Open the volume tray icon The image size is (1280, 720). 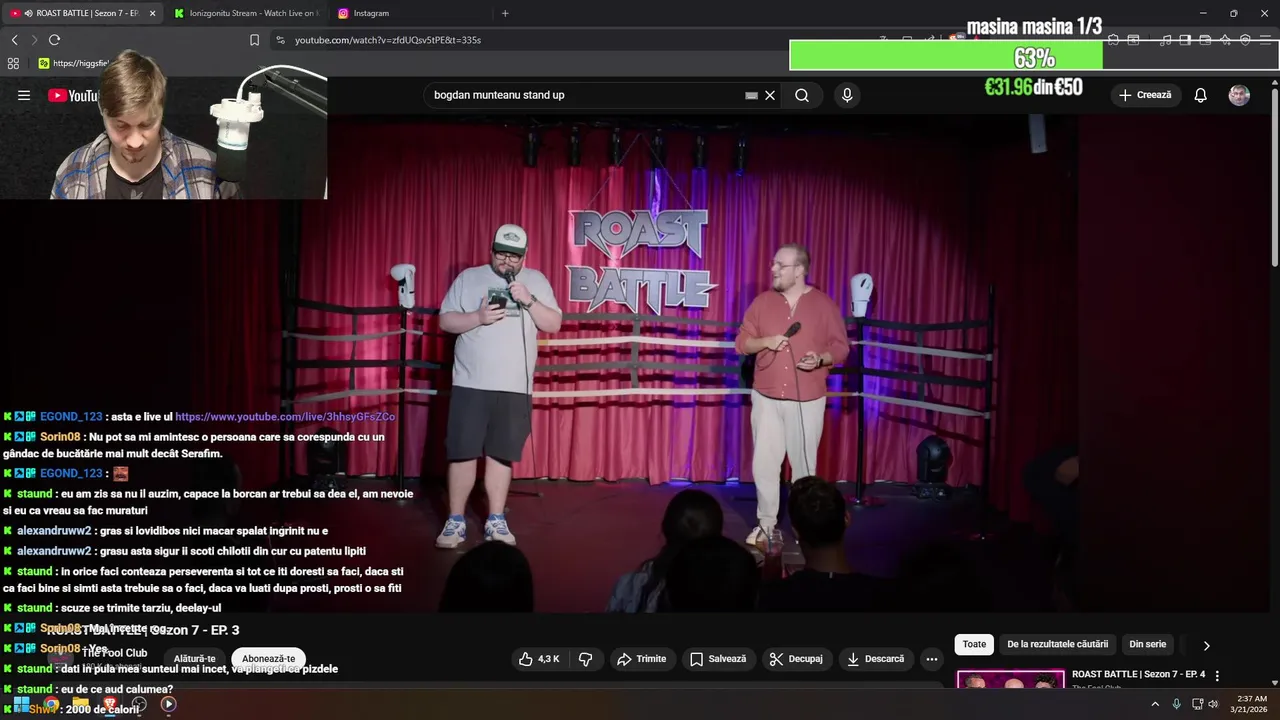(x=1213, y=704)
